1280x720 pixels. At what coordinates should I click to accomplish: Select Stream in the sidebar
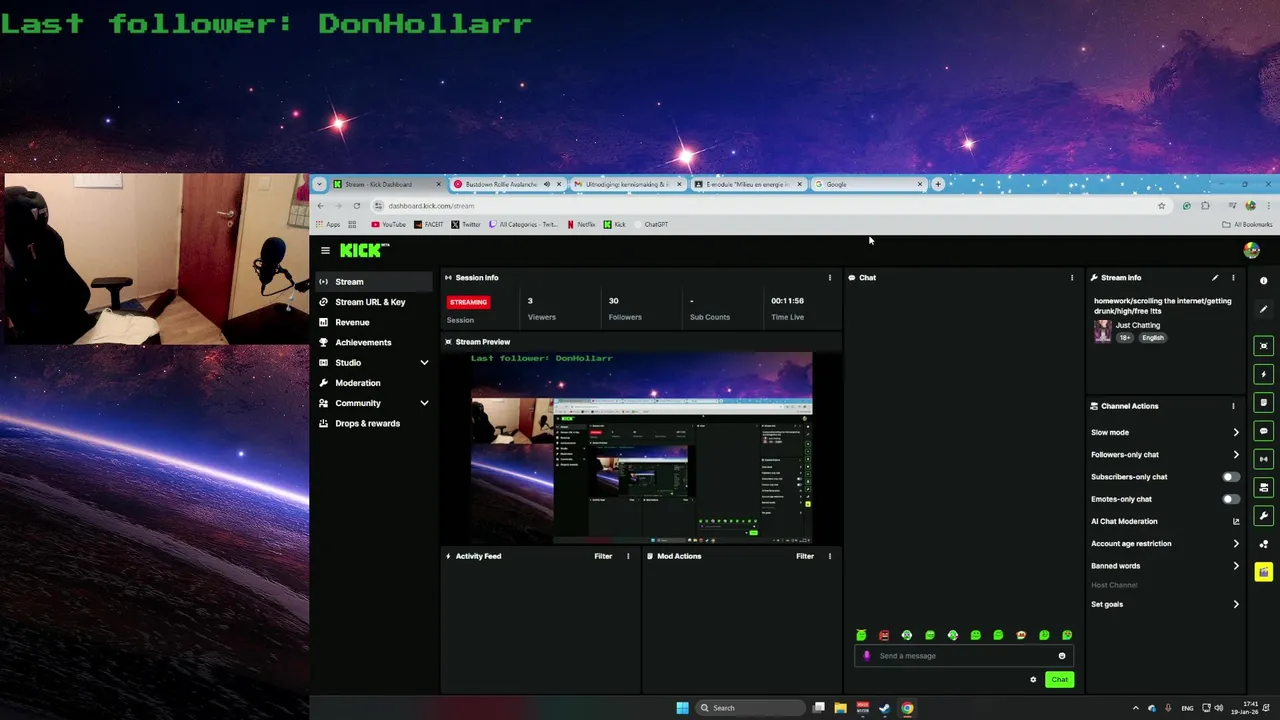(x=374, y=282)
